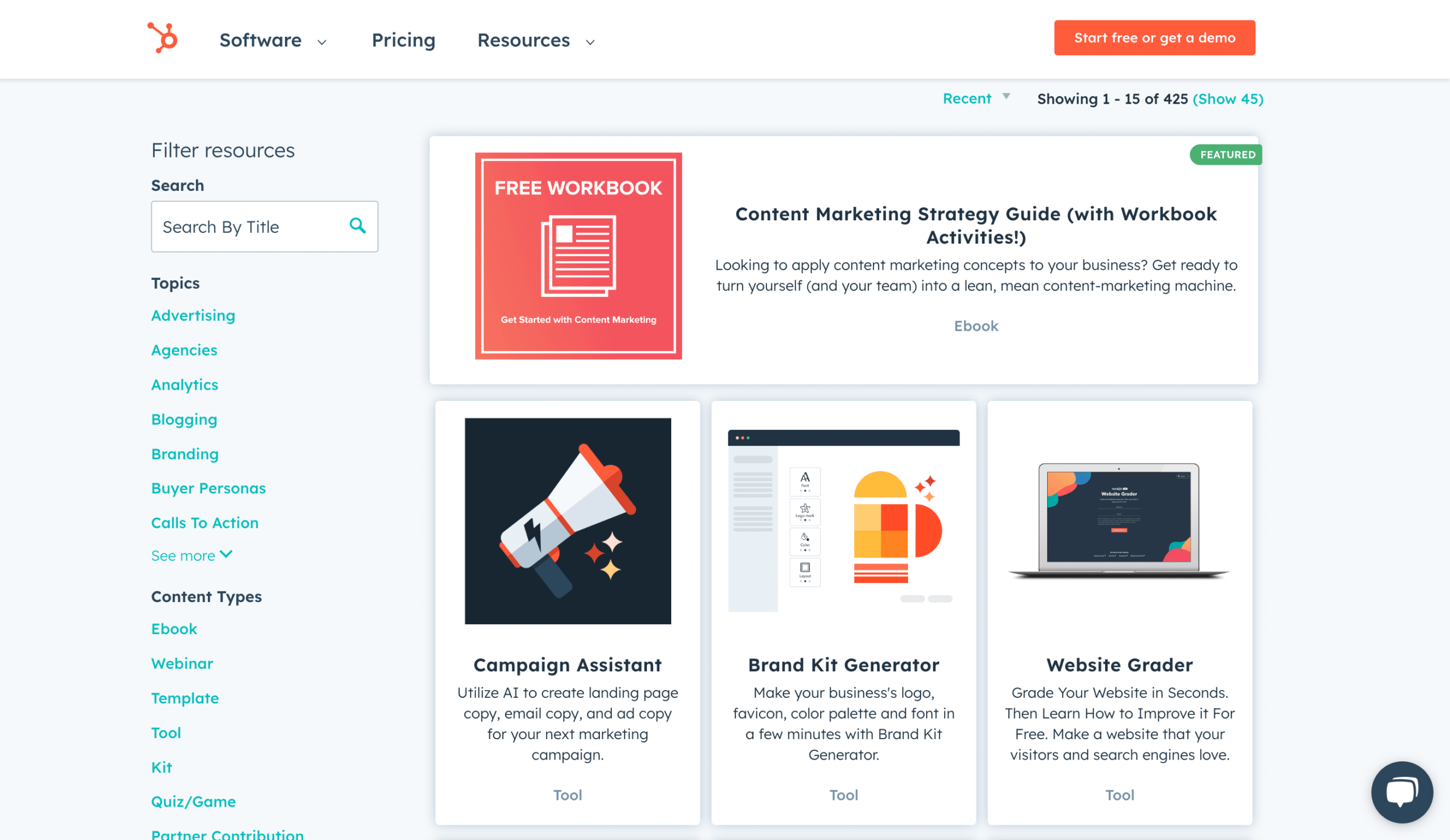Viewport: 1450px width, 840px height.
Task: Expand See more topics
Action: click(x=191, y=555)
